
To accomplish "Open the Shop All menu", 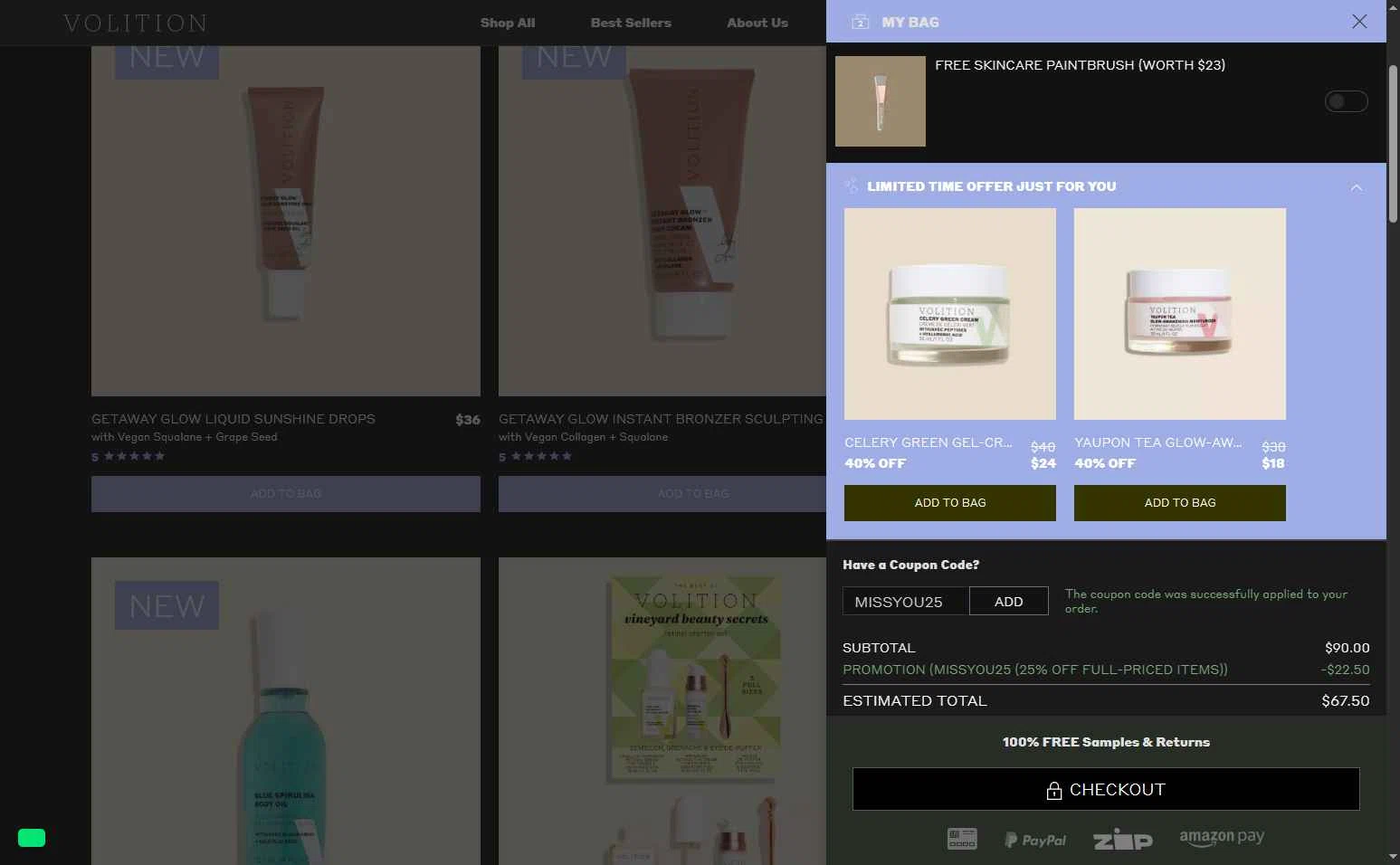I will pyautogui.click(x=508, y=23).
